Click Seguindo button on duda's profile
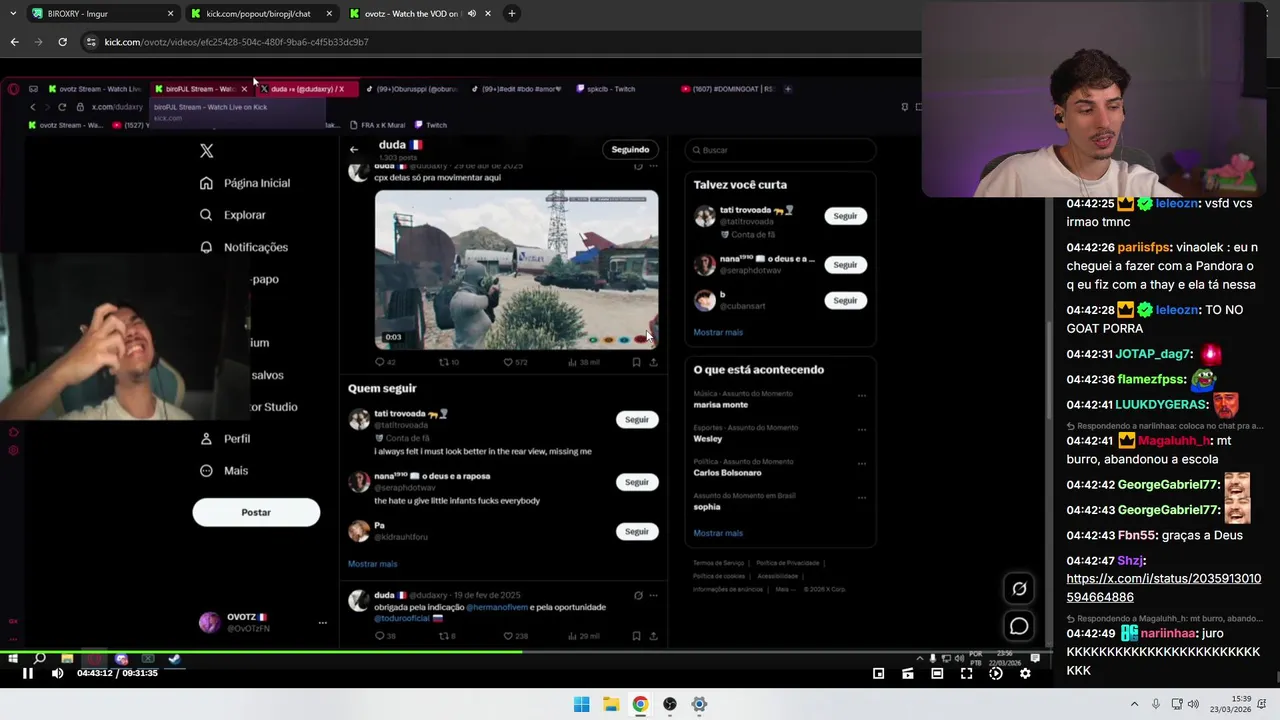 tap(630, 149)
